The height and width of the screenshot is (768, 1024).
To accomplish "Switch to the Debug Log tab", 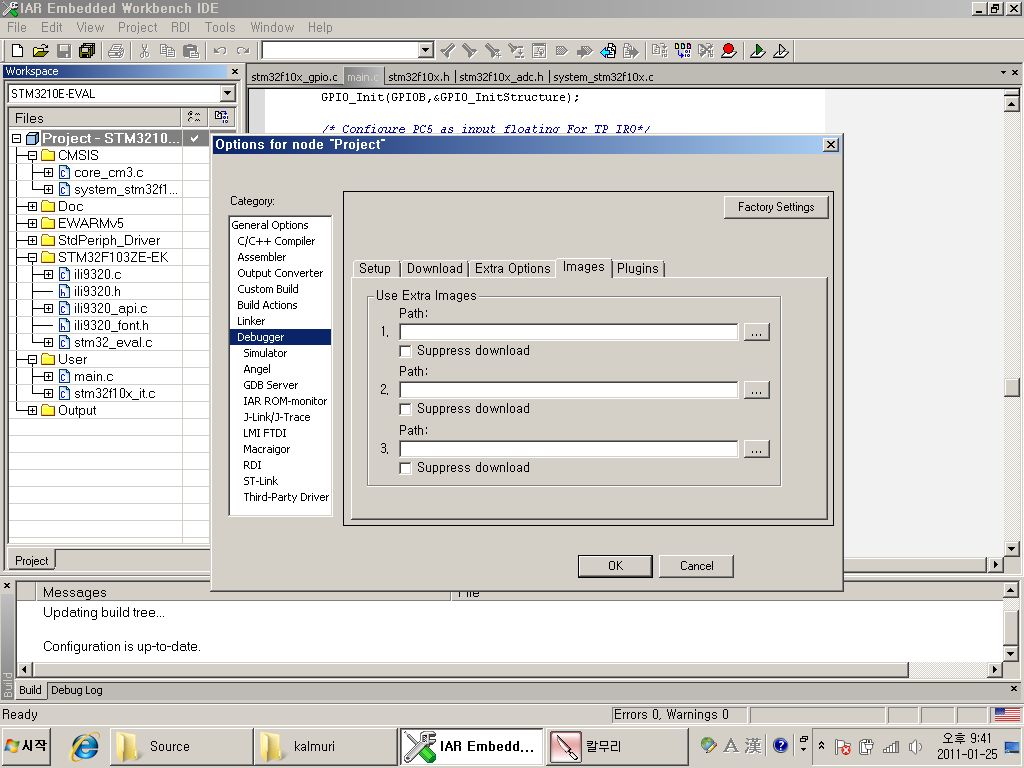I will pyautogui.click(x=76, y=690).
